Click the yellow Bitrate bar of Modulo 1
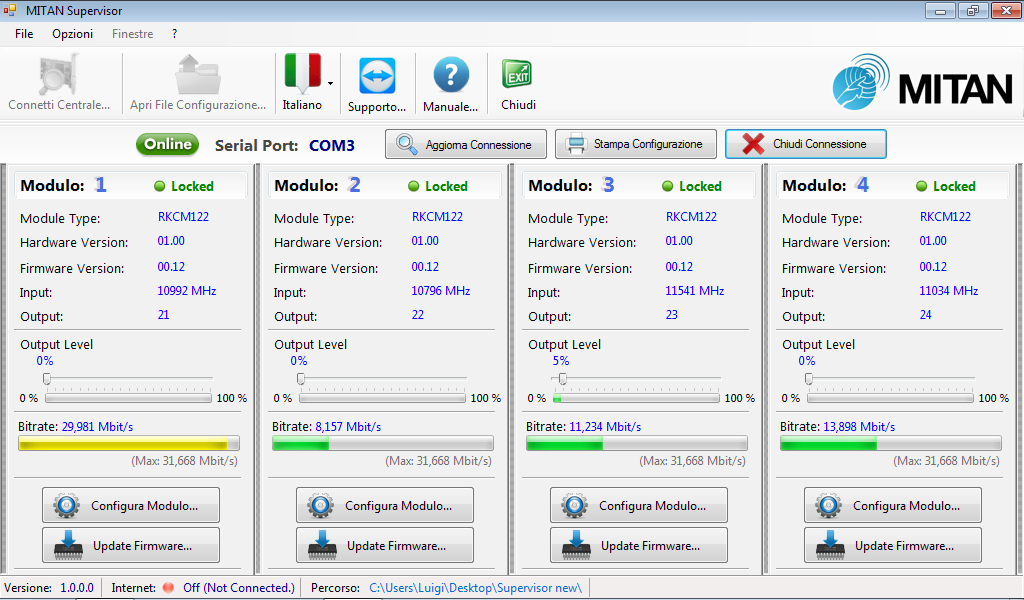Image resolution: width=1024 pixels, height=600 pixels. pos(129,444)
